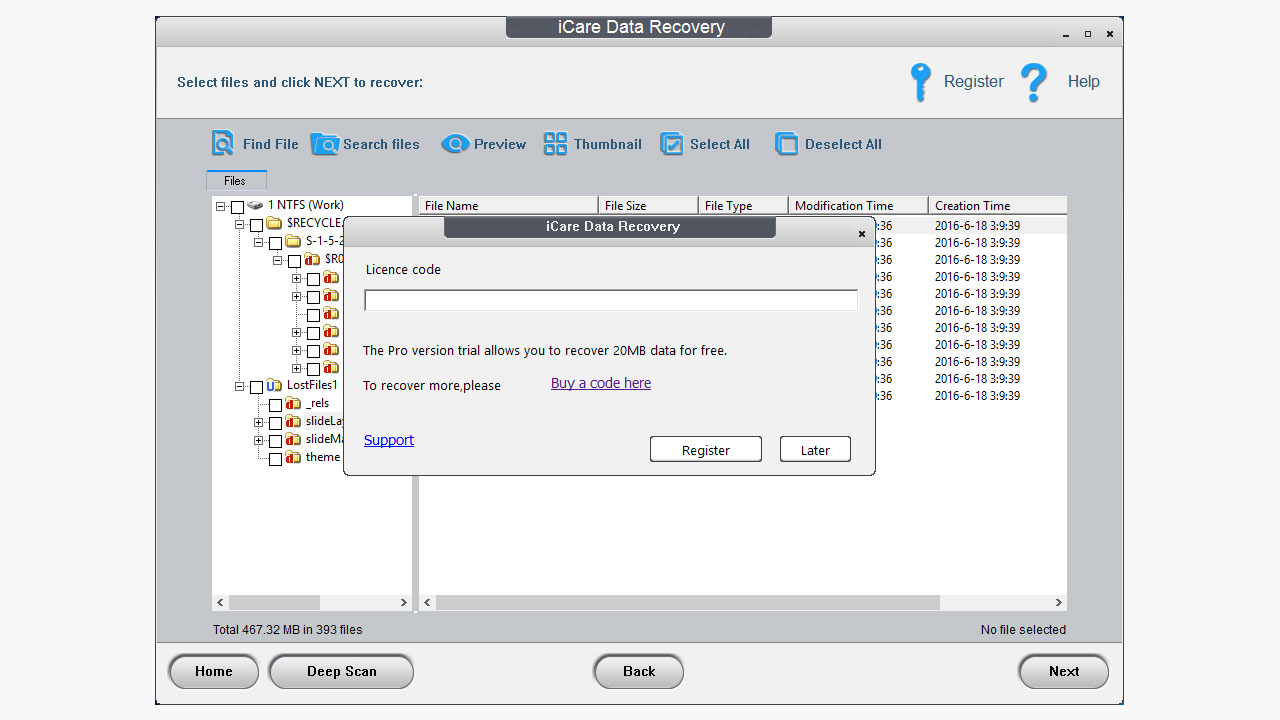Select the Files tab

(236, 181)
